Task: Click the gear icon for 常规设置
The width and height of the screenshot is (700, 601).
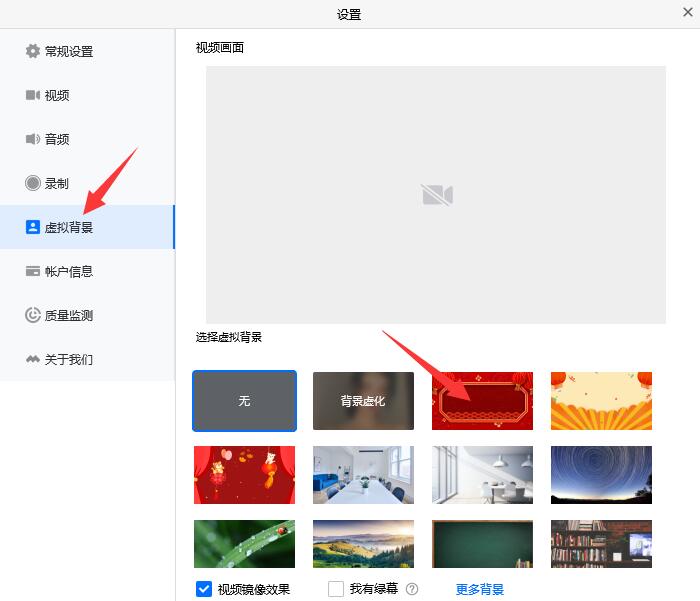Action: [x=33, y=51]
